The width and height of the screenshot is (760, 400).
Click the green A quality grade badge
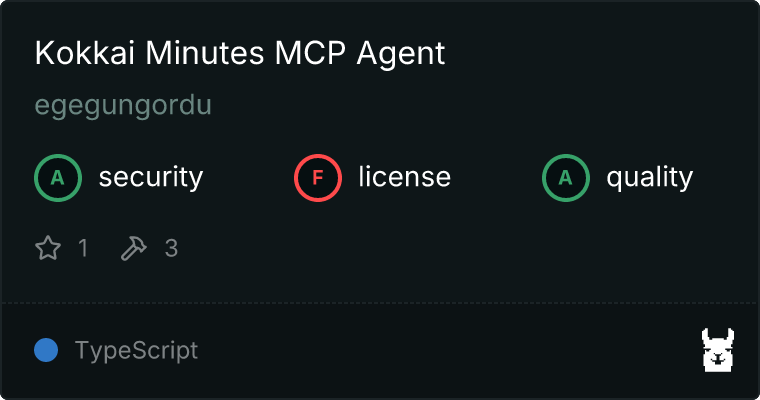tap(566, 178)
